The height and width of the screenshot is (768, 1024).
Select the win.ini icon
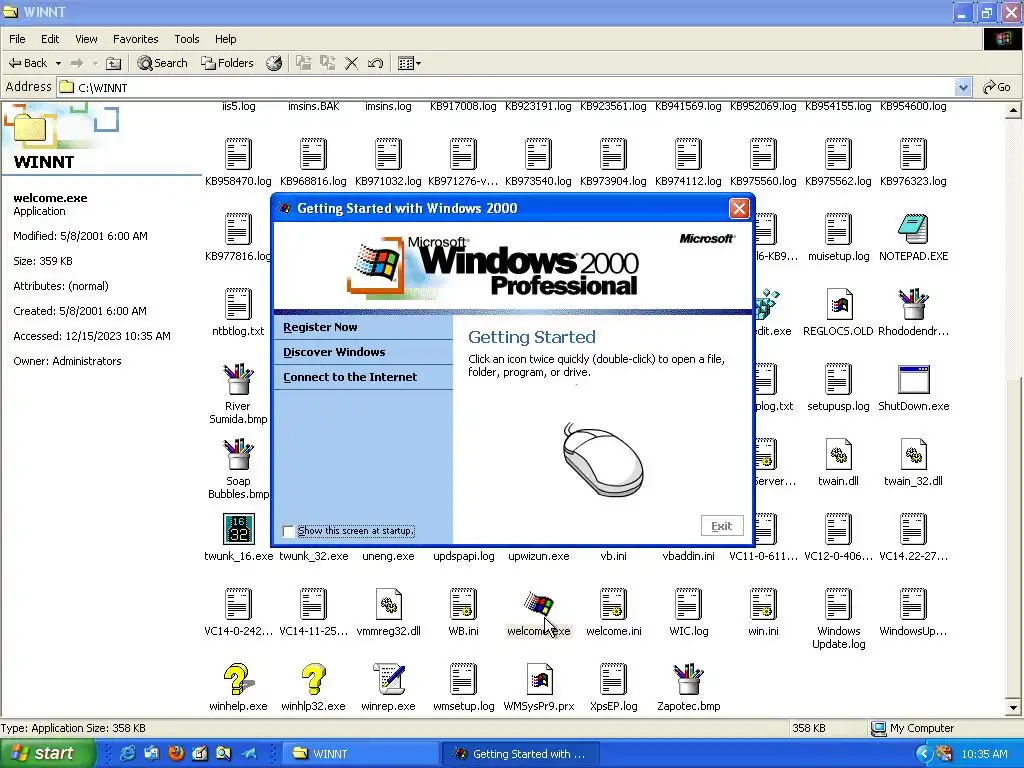click(763, 604)
